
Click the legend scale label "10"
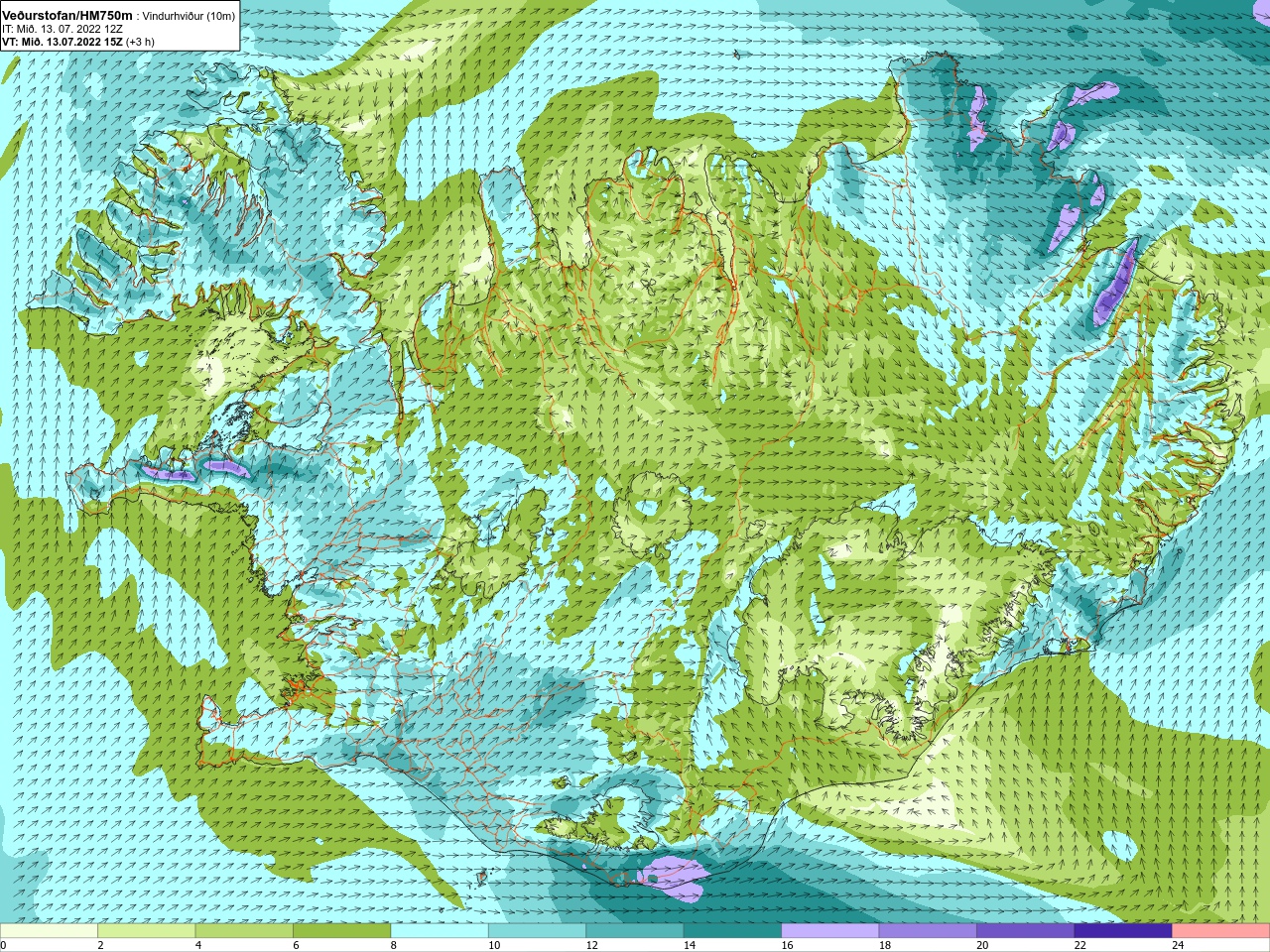click(x=494, y=945)
